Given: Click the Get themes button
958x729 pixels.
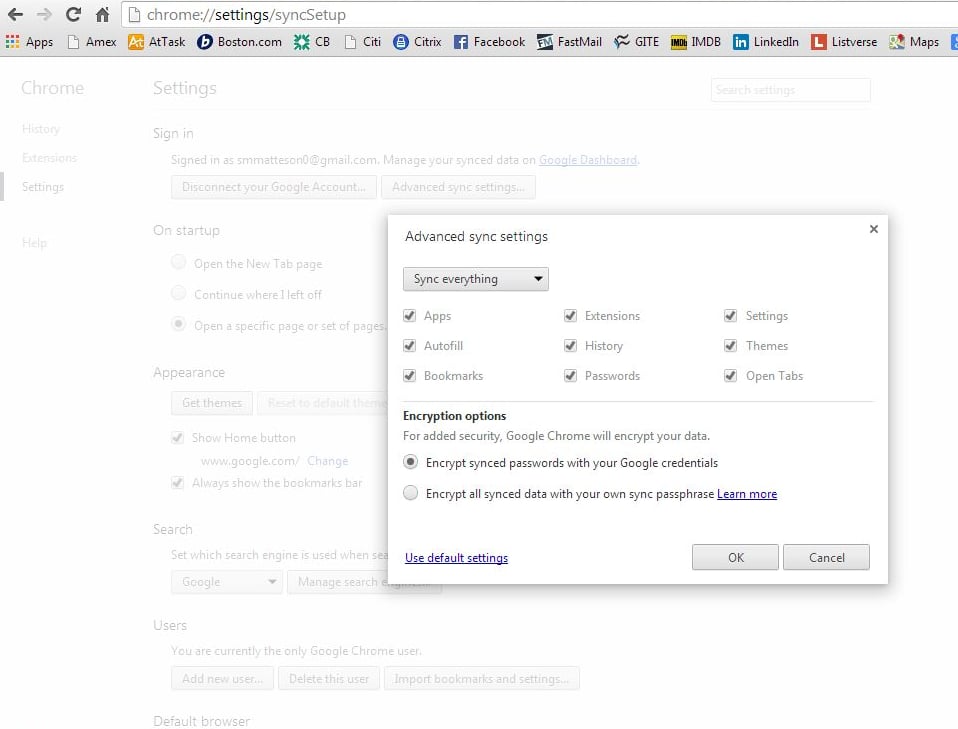Looking at the screenshot, I should pyautogui.click(x=212, y=403).
